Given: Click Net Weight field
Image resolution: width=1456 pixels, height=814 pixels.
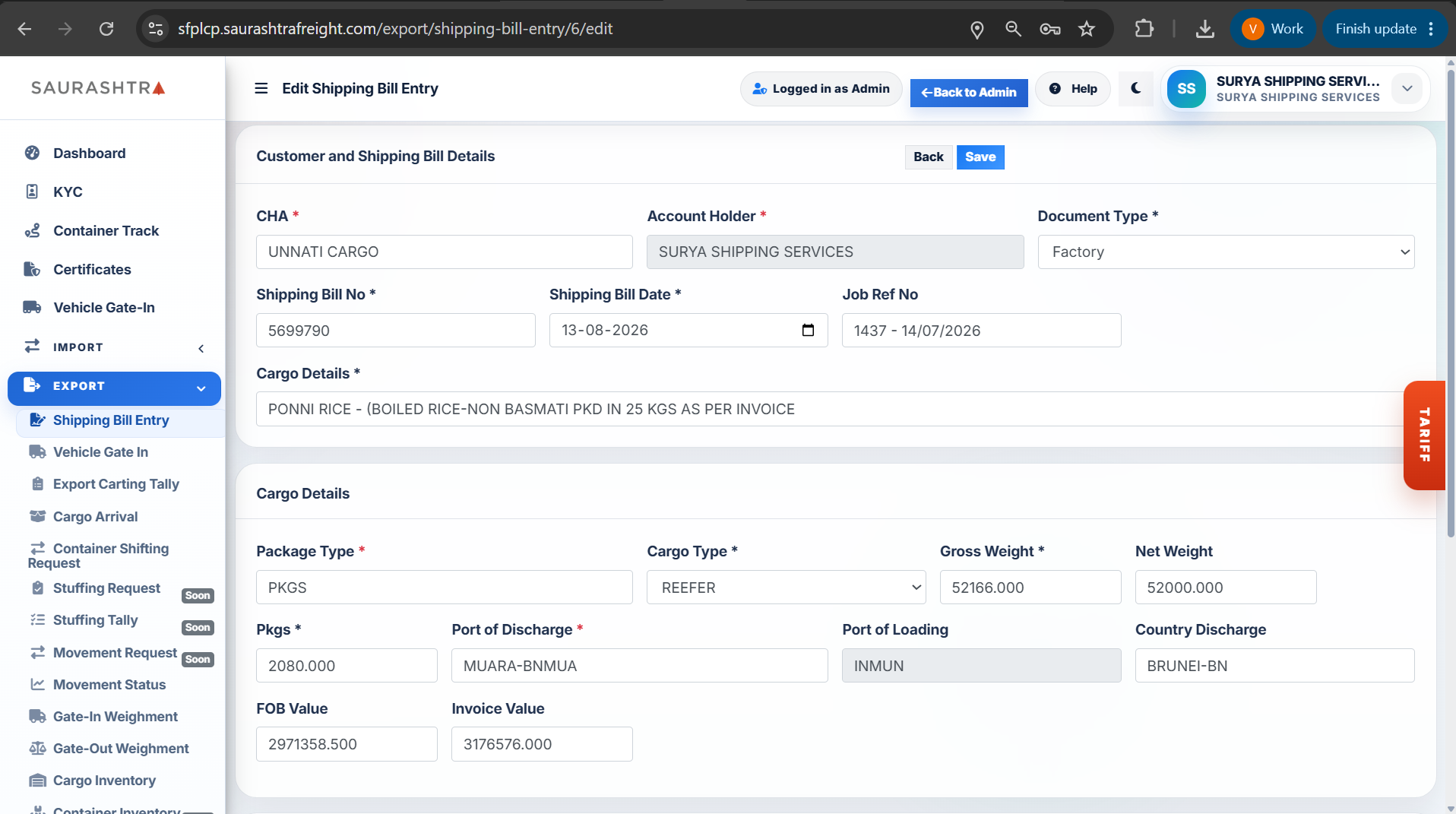Looking at the screenshot, I should pyautogui.click(x=1226, y=588).
